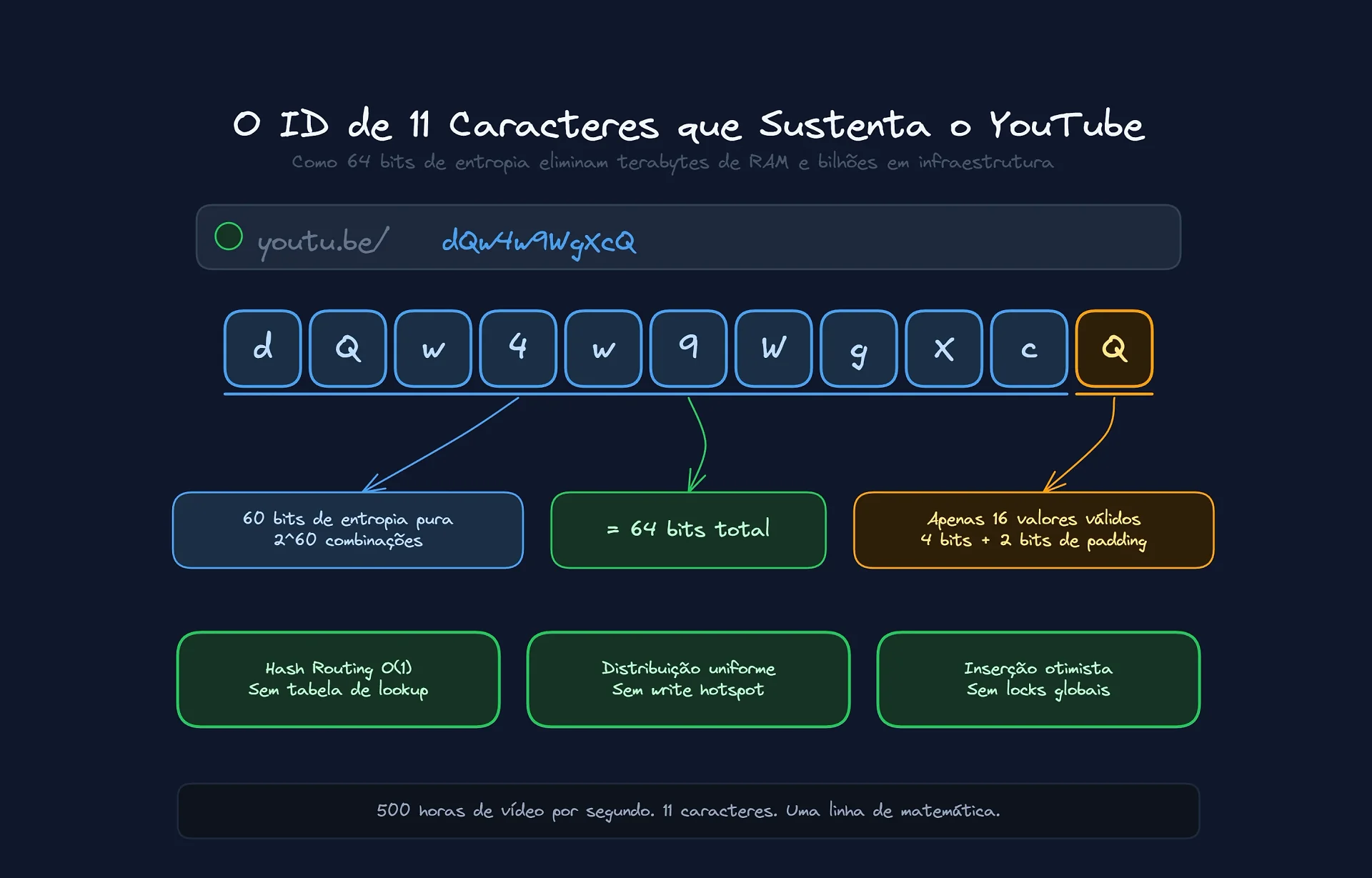Select the '= 64 bits total' box

688,529
